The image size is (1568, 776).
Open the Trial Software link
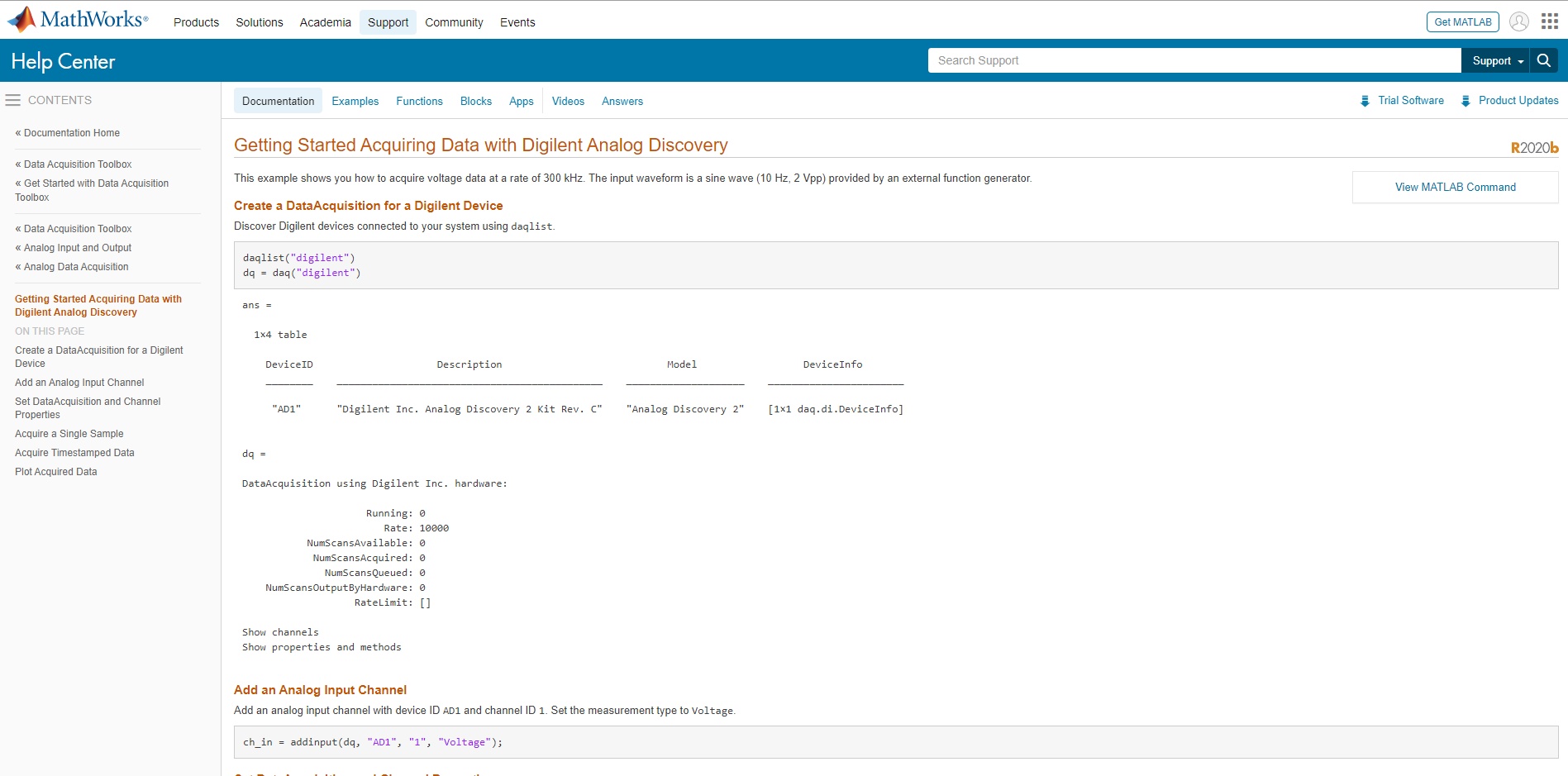(1411, 100)
